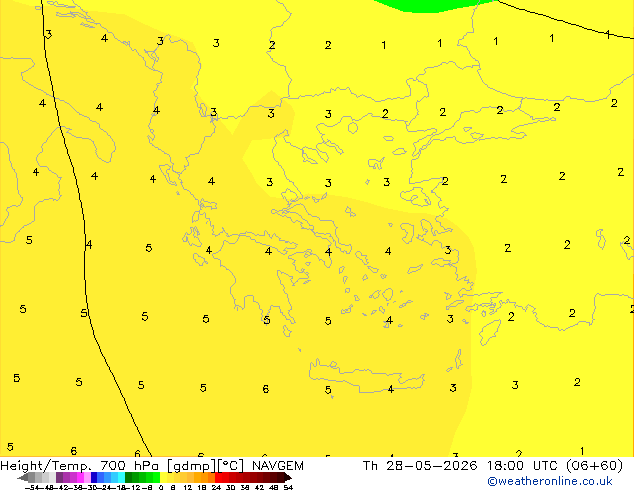
Task: Click the "(06+60)" forecast run text
Action: click(x=594, y=466)
